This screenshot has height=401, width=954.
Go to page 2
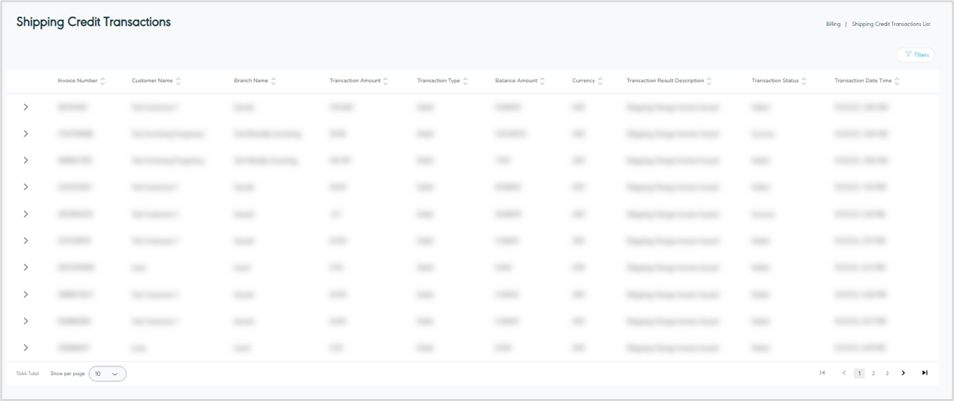[x=873, y=373]
